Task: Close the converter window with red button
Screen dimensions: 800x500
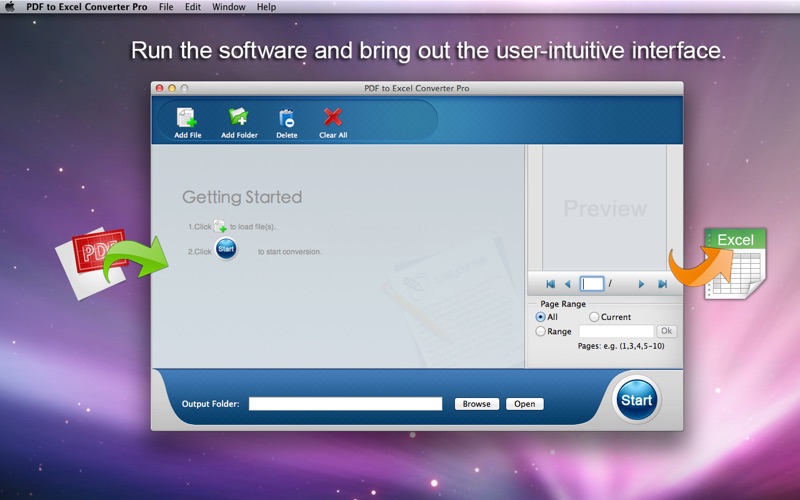Action: click(x=159, y=88)
